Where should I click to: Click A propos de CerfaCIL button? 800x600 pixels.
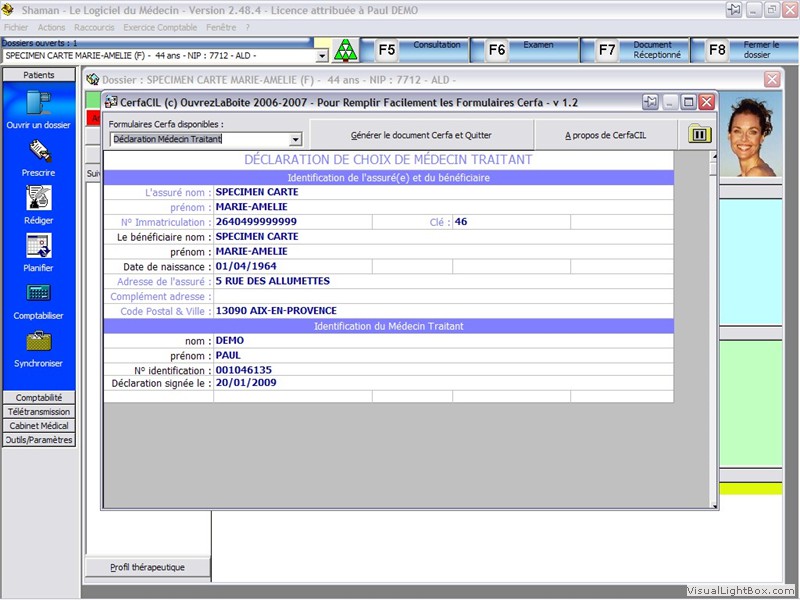(x=607, y=135)
